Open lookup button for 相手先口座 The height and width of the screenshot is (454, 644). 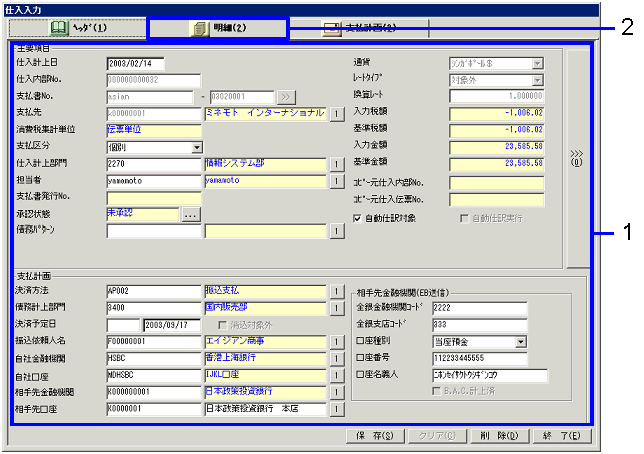click(337, 409)
